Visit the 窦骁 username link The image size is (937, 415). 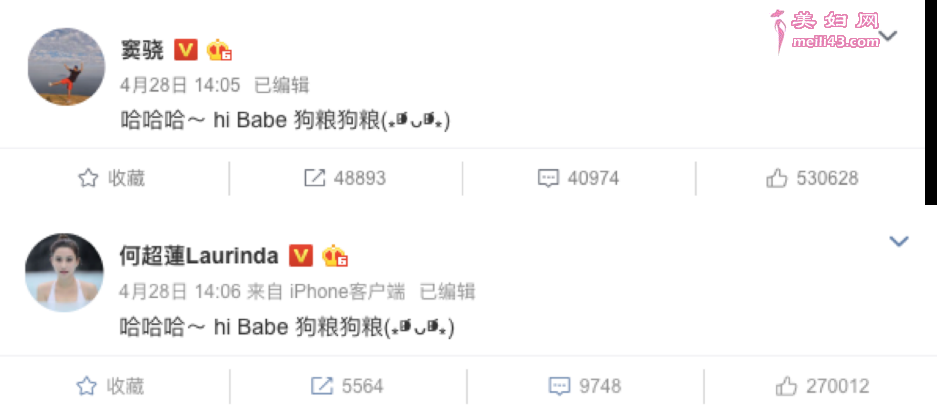(x=142, y=51)
